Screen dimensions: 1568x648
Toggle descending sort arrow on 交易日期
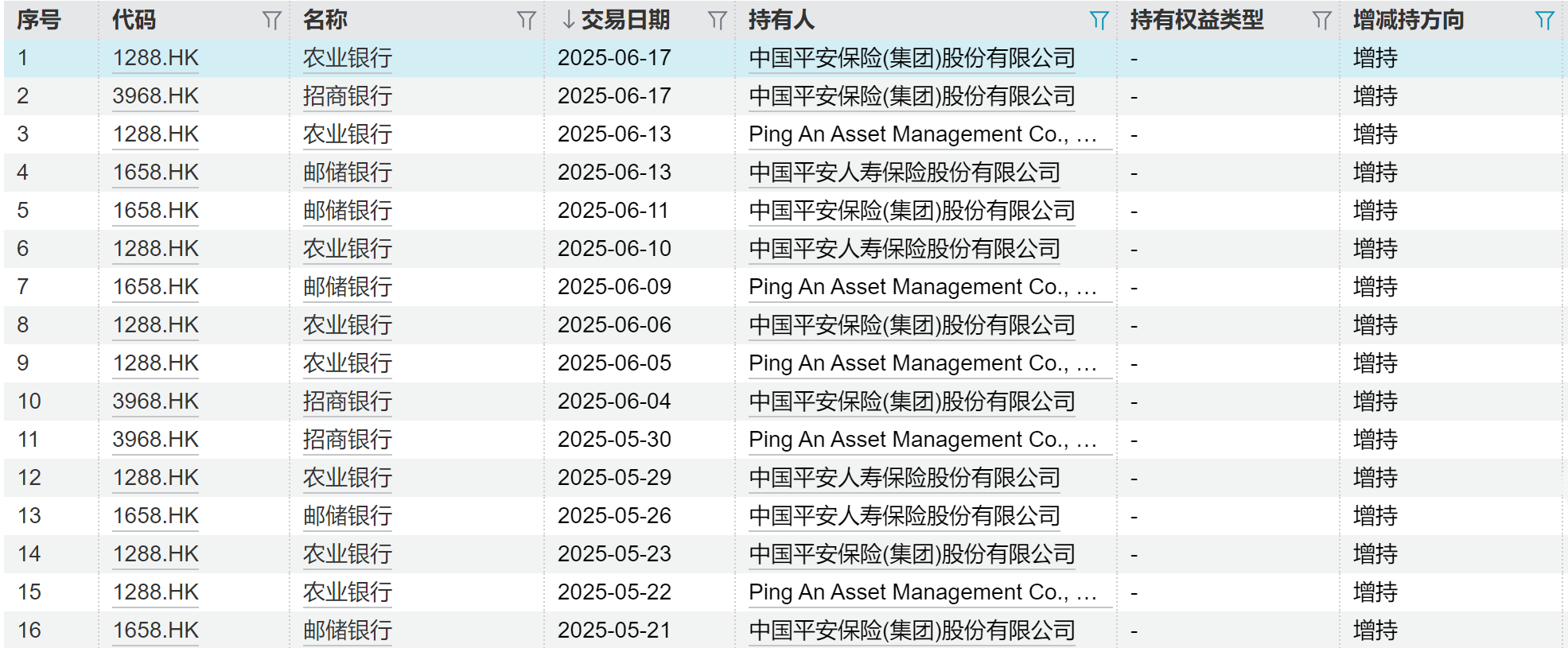[x=568, y=20]
